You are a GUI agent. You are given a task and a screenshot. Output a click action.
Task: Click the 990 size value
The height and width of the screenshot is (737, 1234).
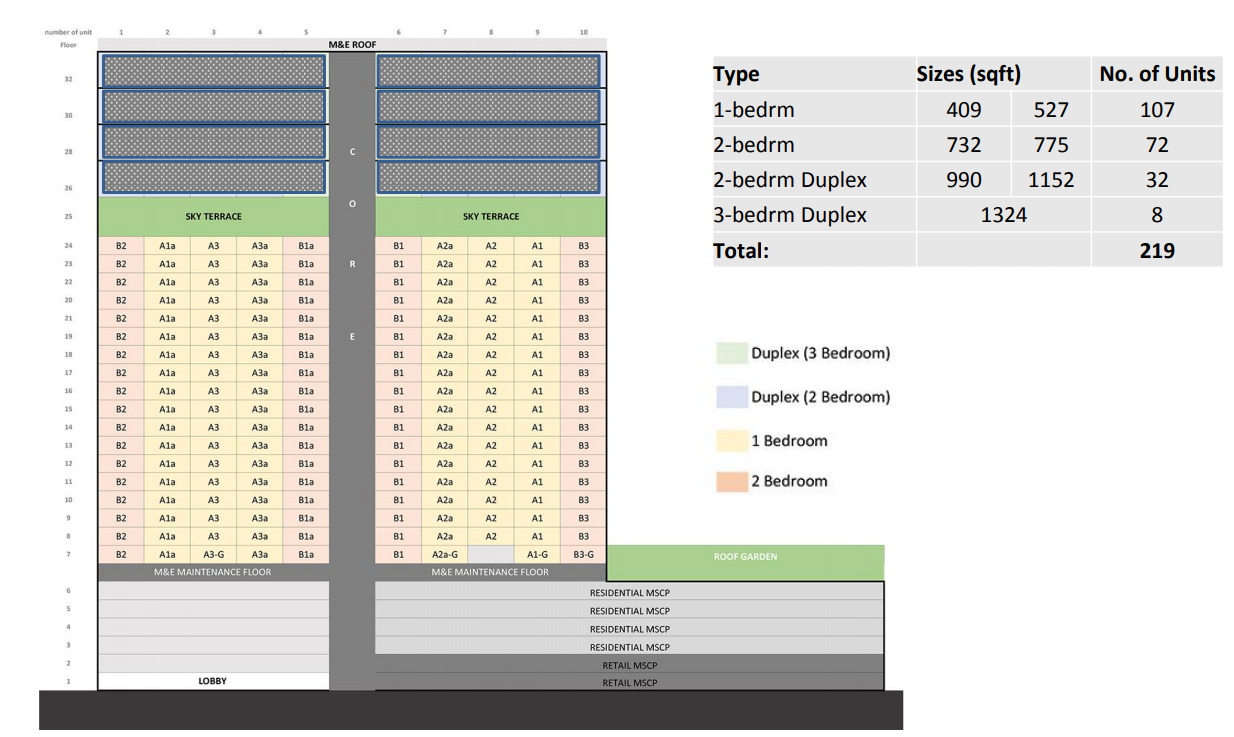pos(964,180)
